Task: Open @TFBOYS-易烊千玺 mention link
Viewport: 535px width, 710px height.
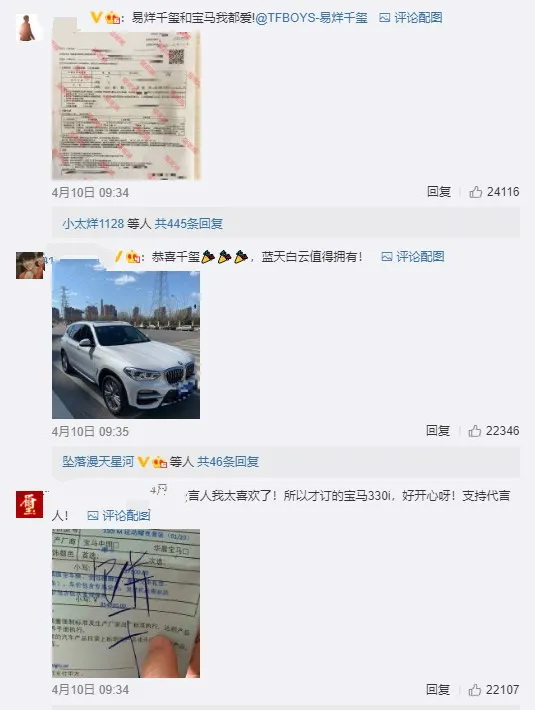Action: [x=311, y=18]
